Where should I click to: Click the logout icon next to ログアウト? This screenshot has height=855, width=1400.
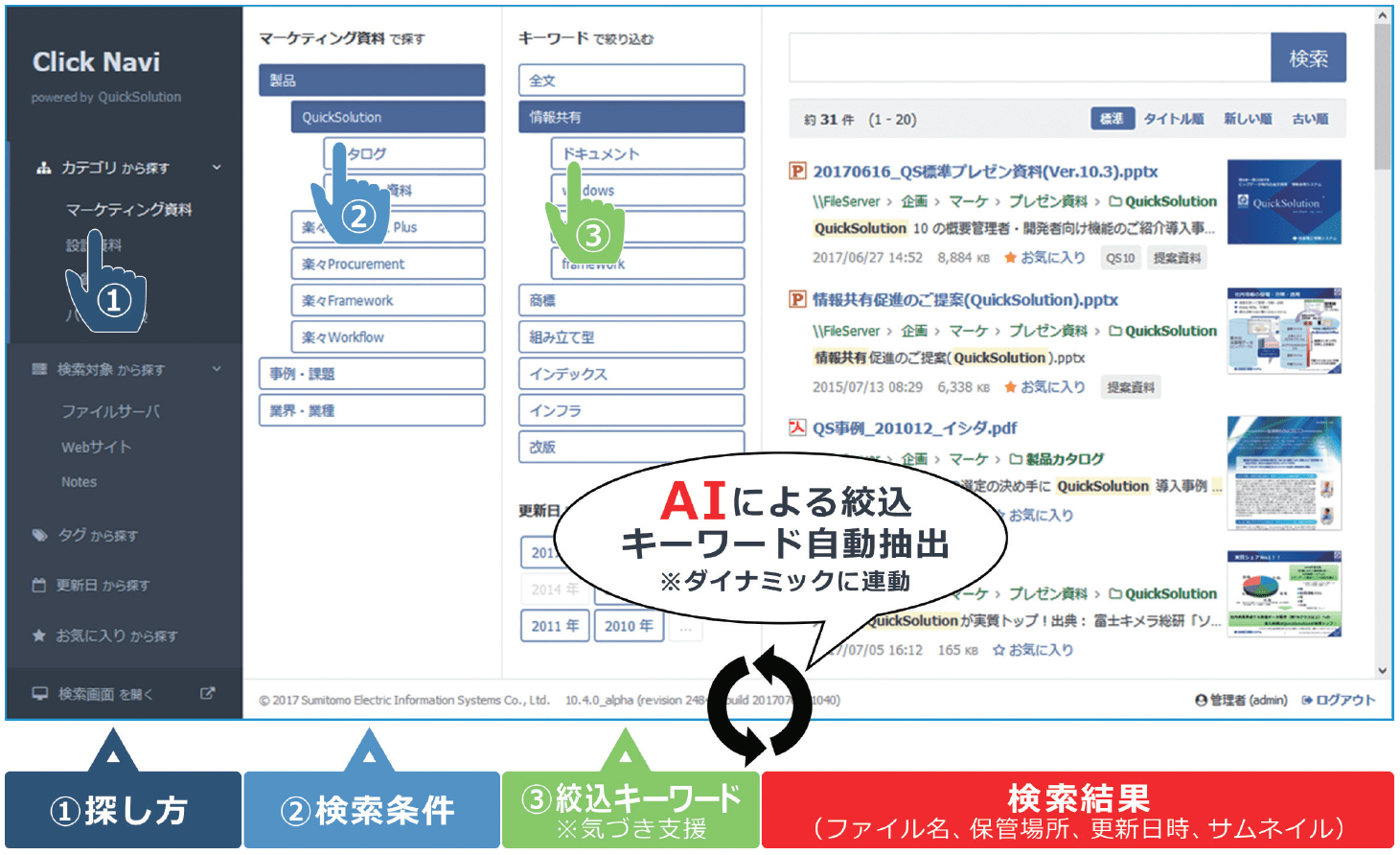tap(1307, 700)
